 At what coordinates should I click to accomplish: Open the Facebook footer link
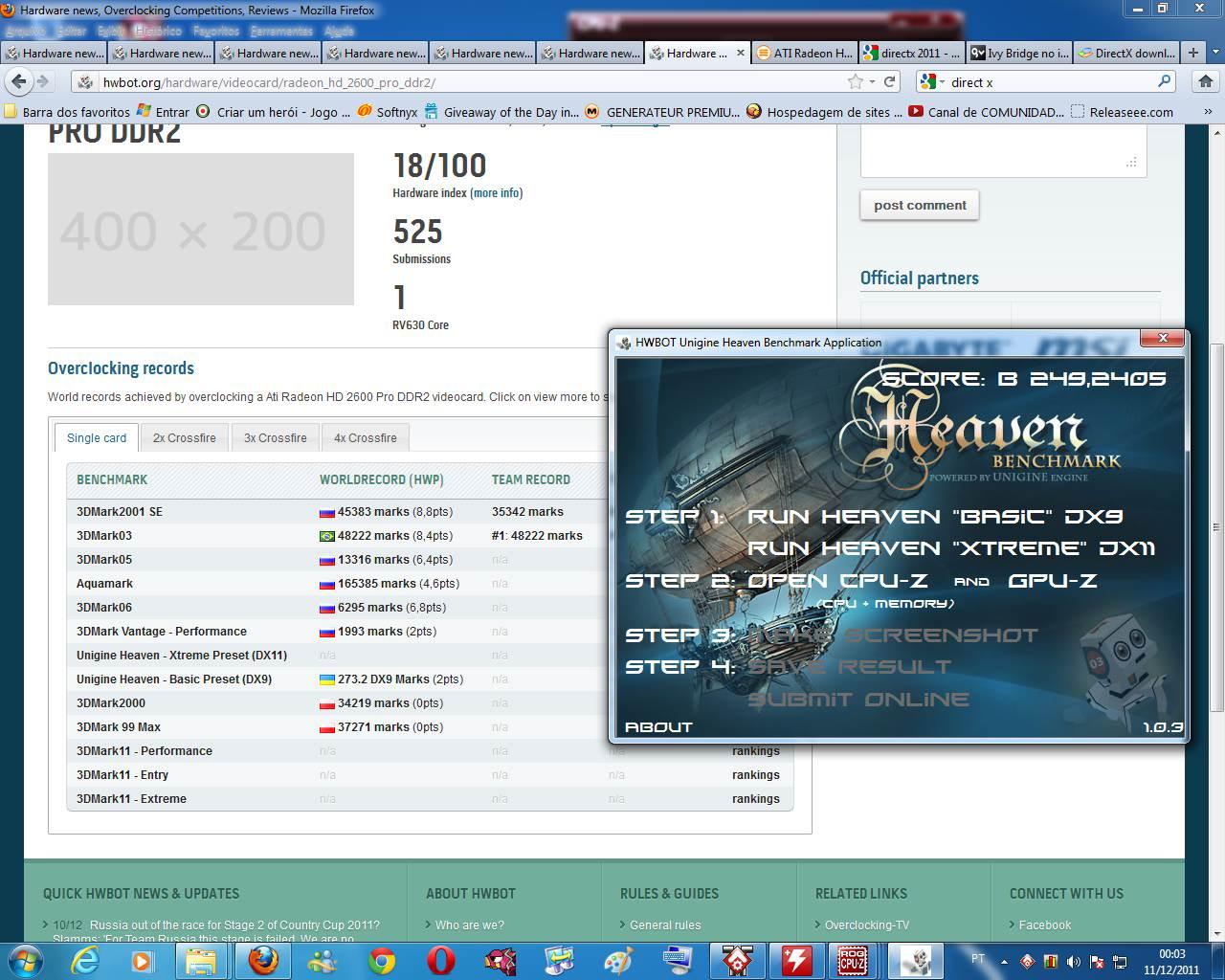click(1045, 925)
